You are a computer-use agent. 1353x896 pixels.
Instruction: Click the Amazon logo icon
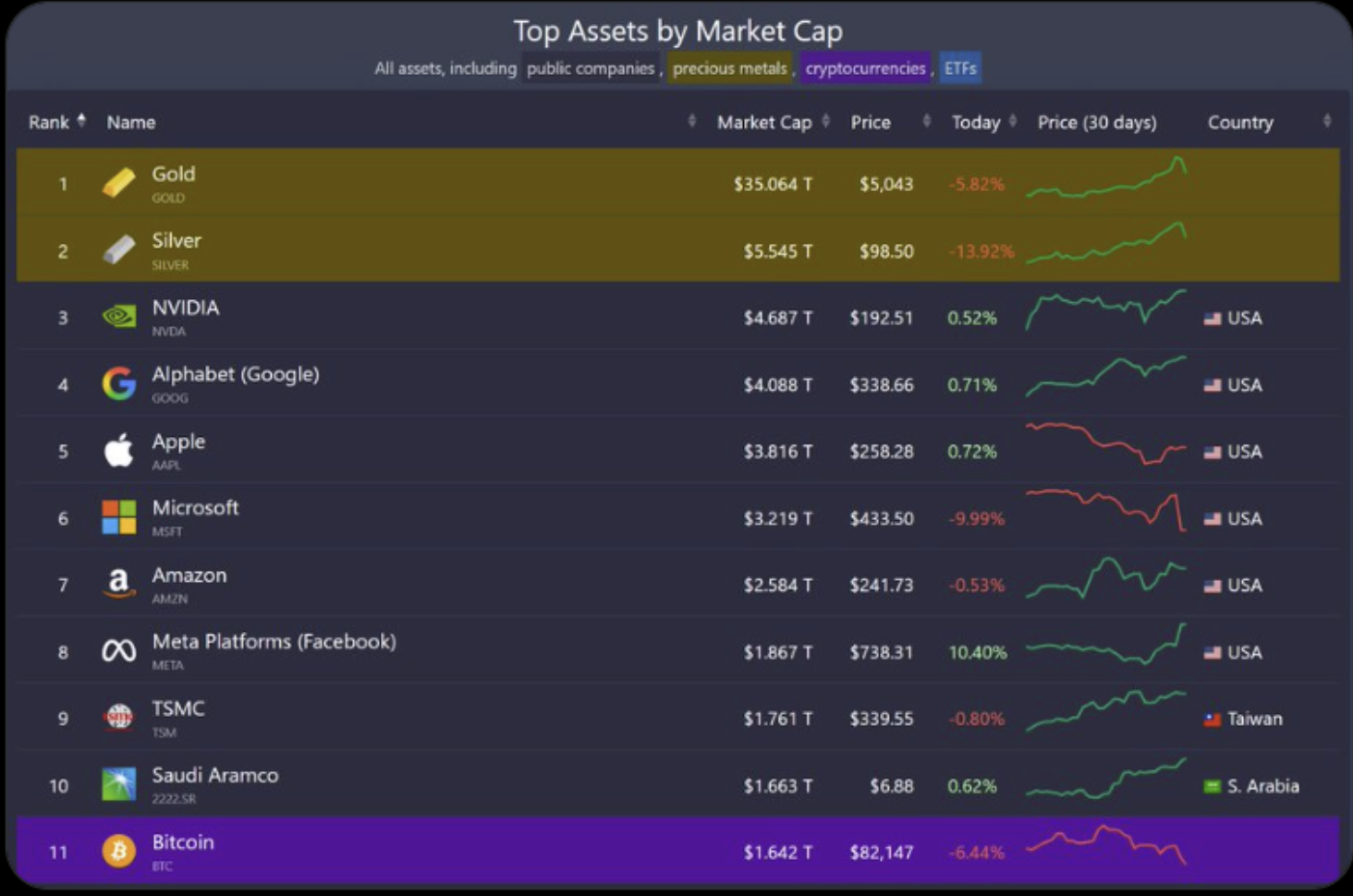click(118, 584)
